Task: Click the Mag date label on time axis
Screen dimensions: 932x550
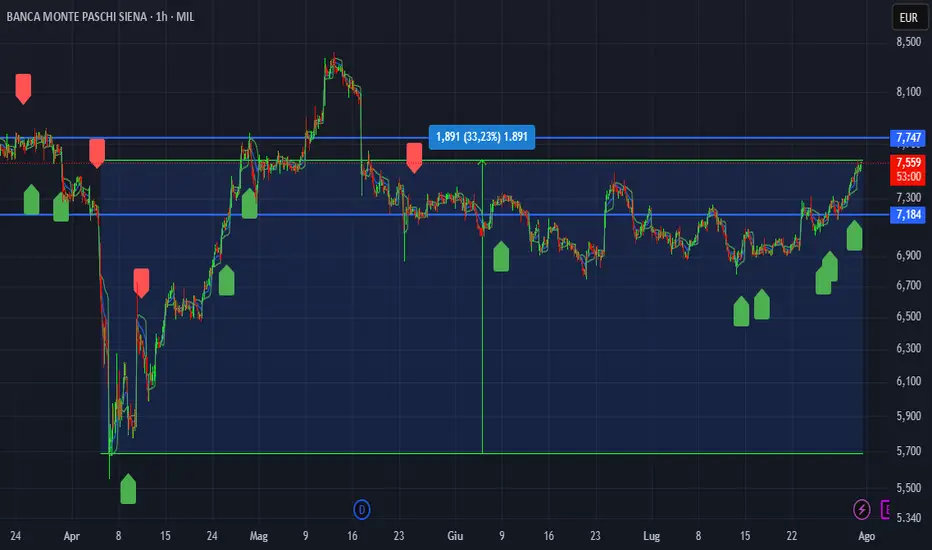Action: coord(259,536)
